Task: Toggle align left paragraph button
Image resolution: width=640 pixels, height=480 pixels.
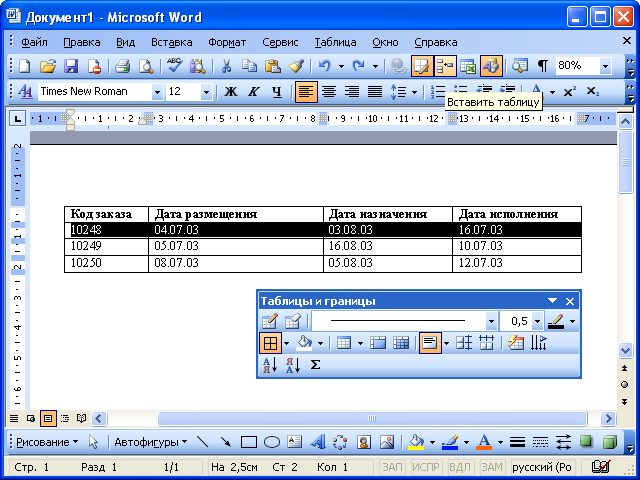Action: tap(306, 91)
